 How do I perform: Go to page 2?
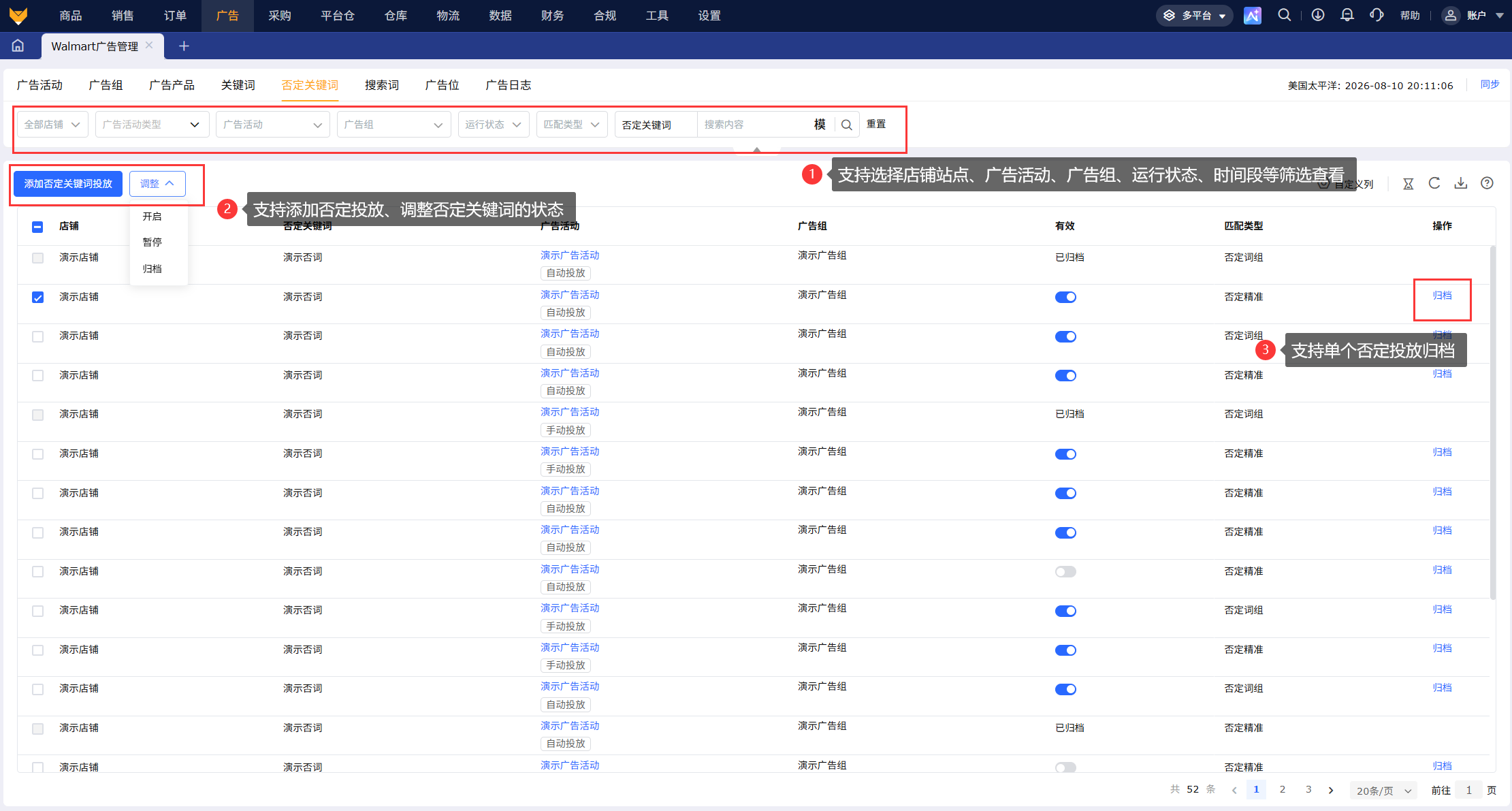click(1283, 789)
